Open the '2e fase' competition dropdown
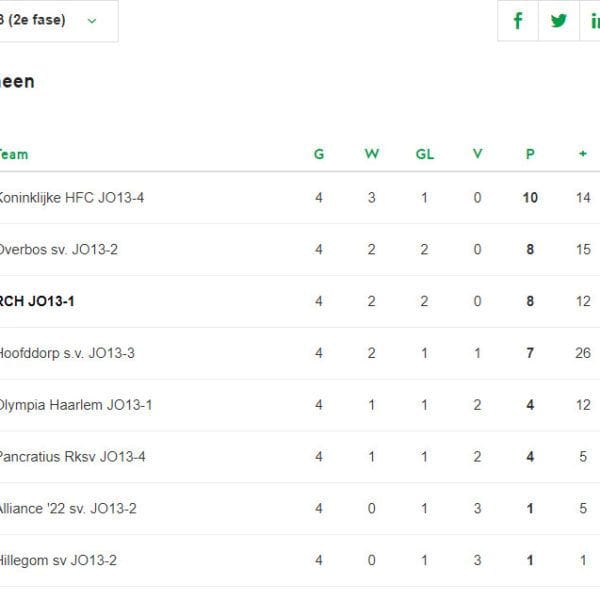The image size is (600, 600). coord(59,21)
